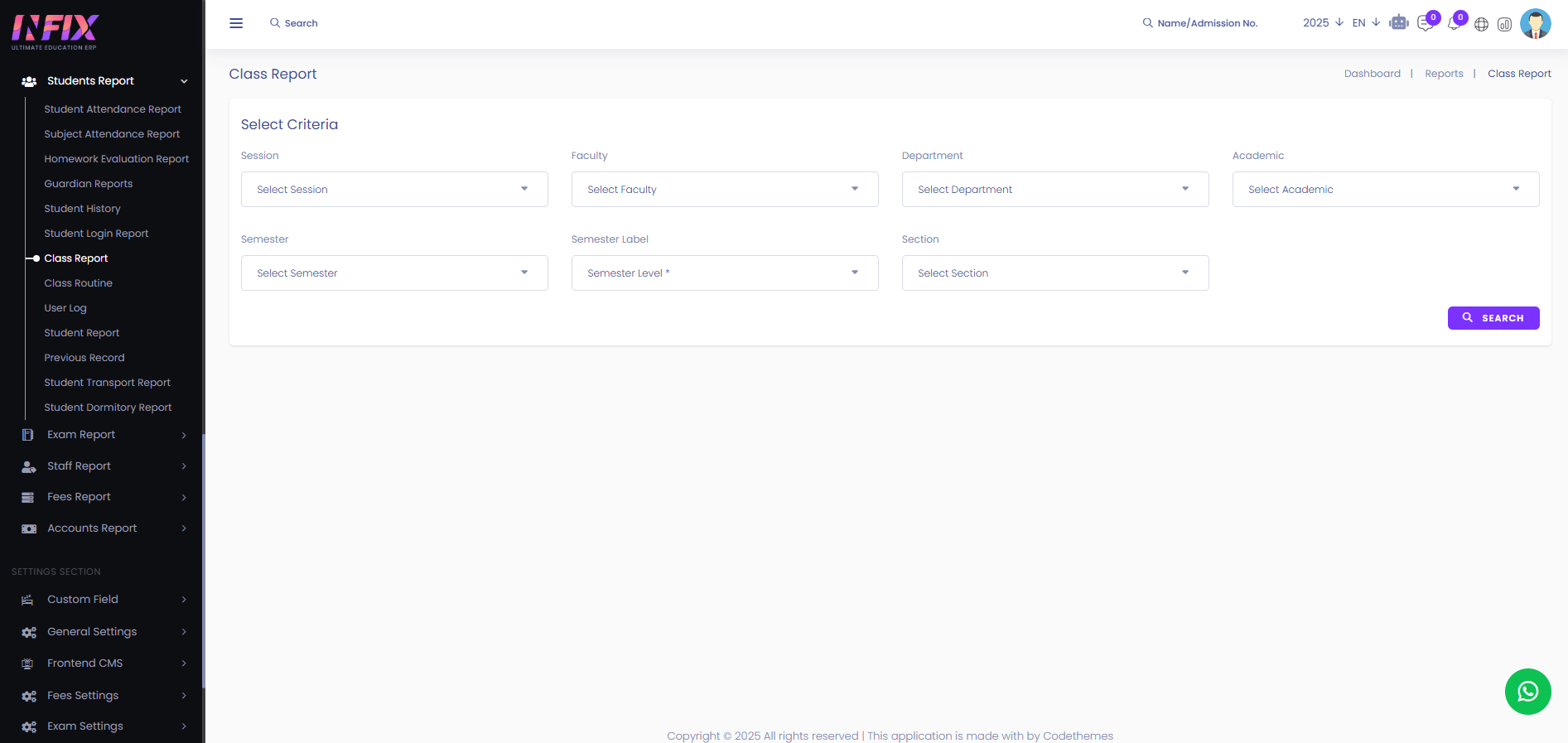Click the Exam Settings gears icon
The image size is (1568, 743).
(x=29, y=726)
